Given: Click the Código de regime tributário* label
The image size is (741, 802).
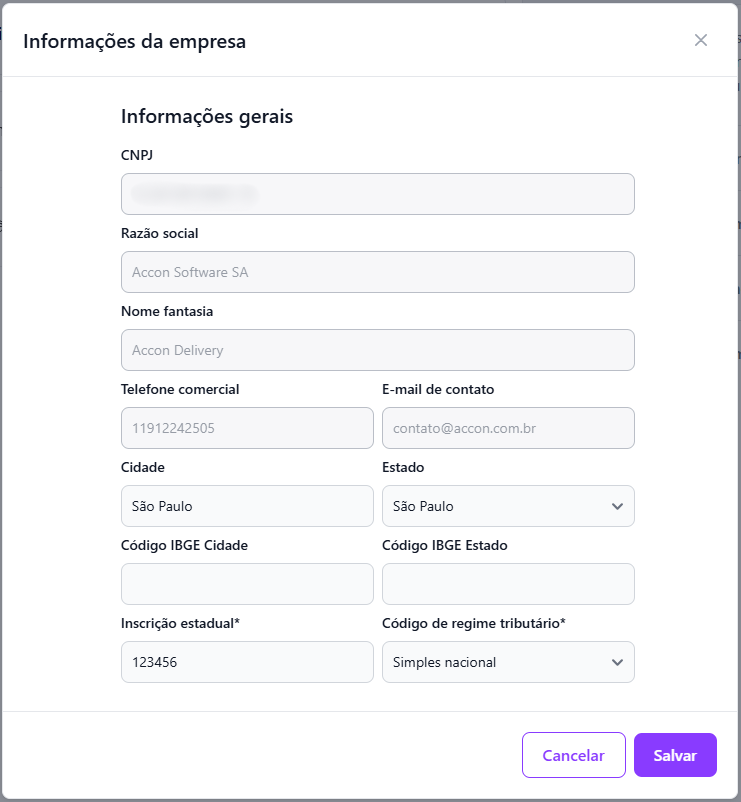Looking at the screenshot, I should click(x=474, y=623).
